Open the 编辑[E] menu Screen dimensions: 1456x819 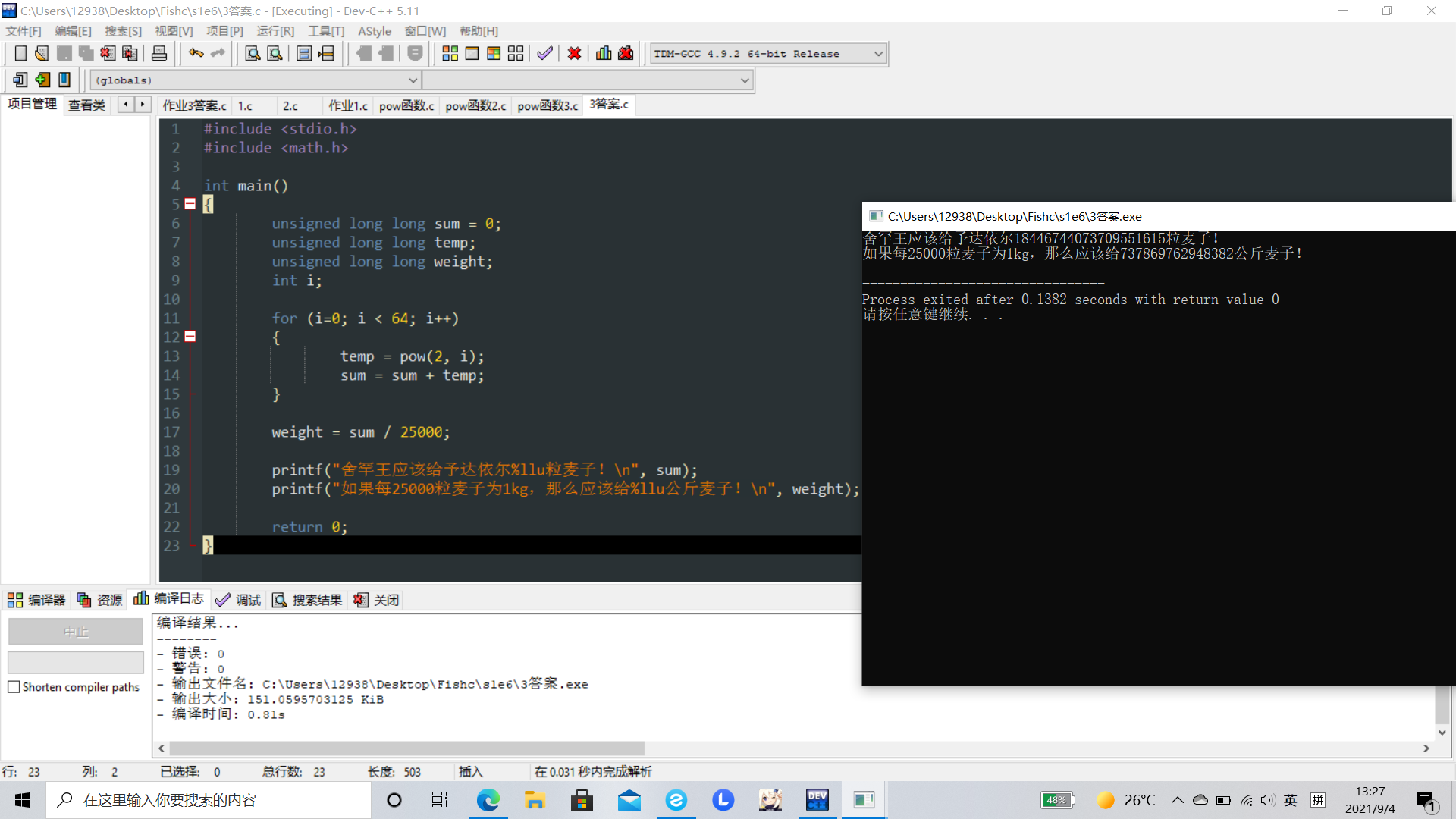click(x=73, y=31)
